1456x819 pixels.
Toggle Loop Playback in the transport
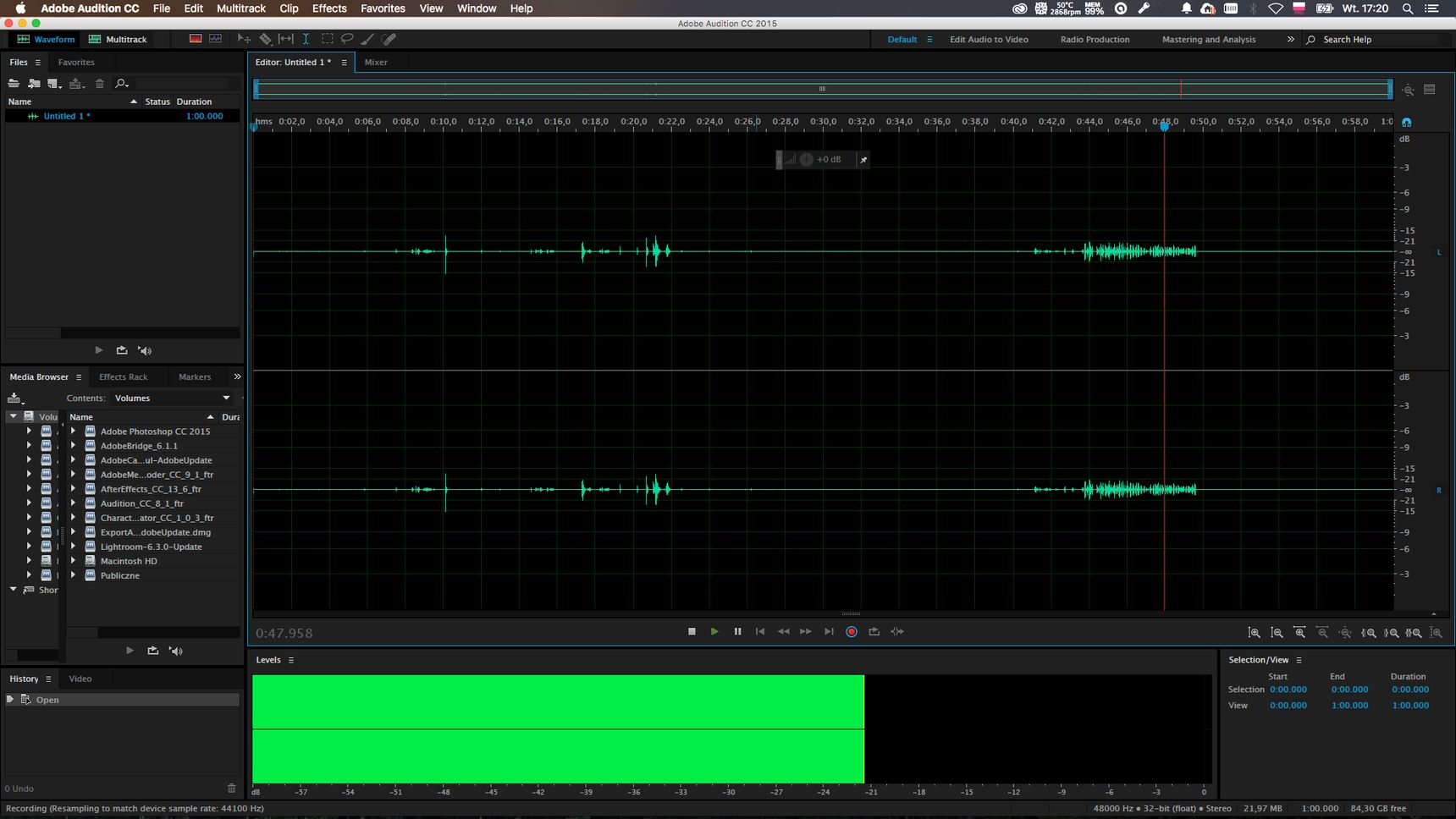click(x=874, y=631)
